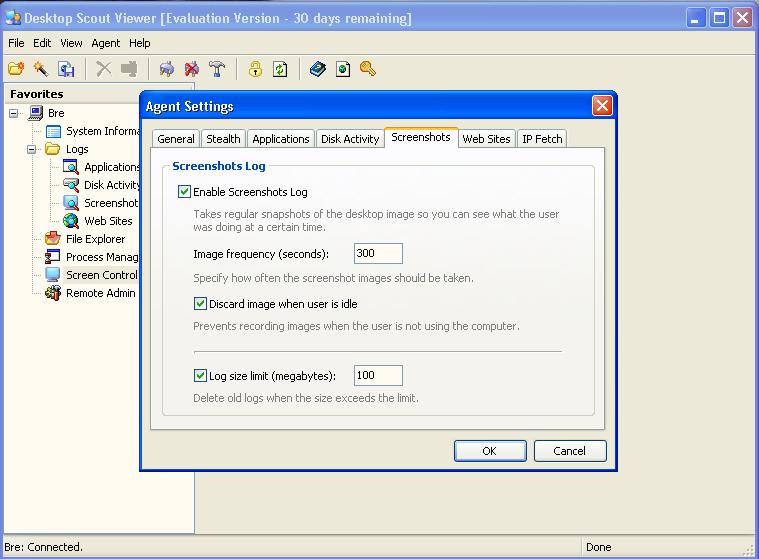Click the connect plug toolbar icon
759x559 pixels.
pos(167,69)
